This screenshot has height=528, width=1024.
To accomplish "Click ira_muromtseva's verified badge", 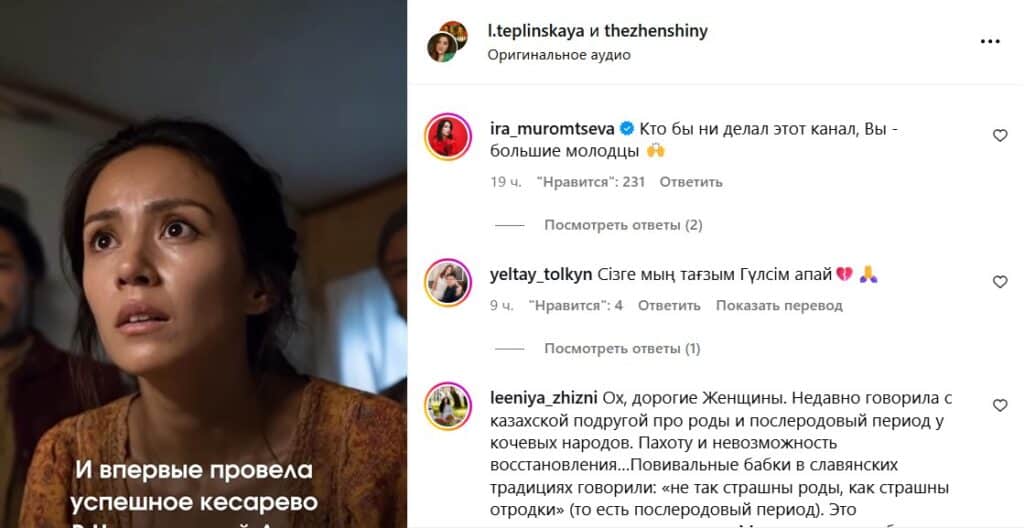I will pos(626,129).
